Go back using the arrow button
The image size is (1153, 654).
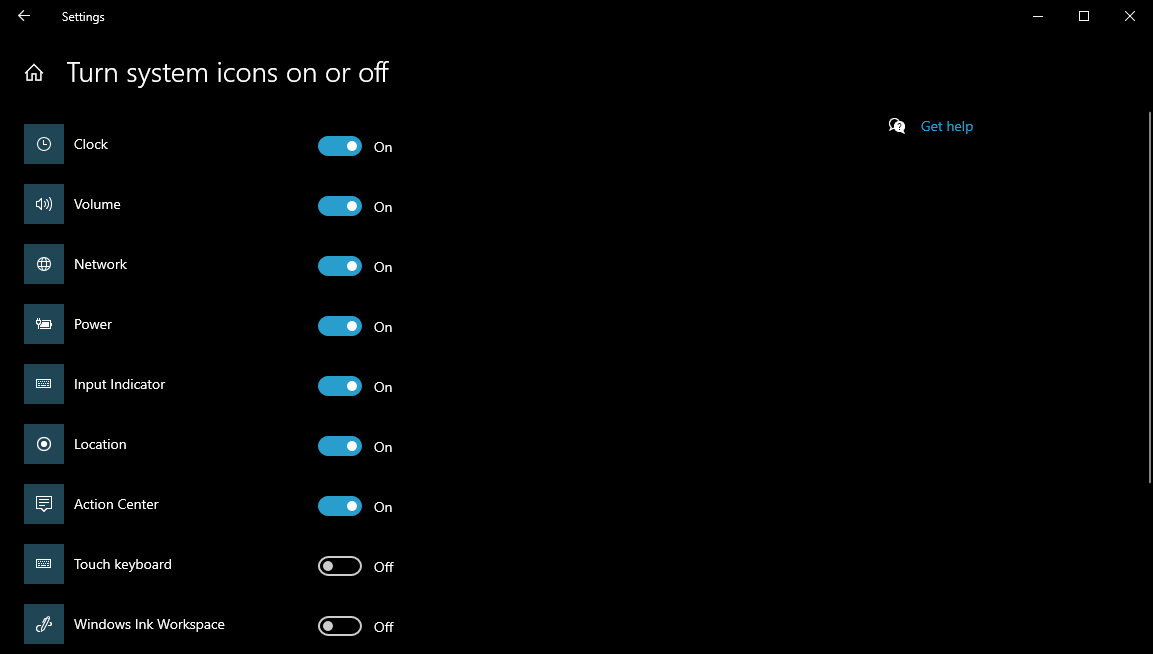[24, 16]
